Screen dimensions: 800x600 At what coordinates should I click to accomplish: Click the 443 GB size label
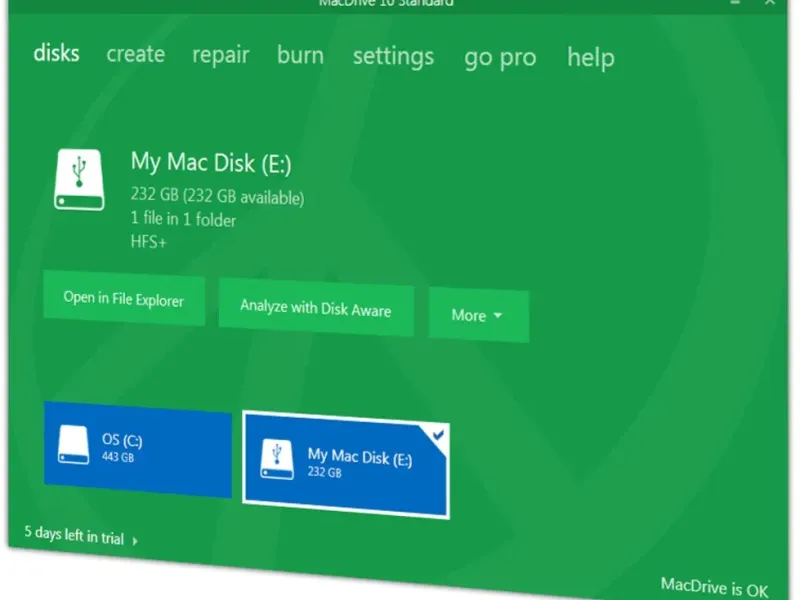point(118,457)
